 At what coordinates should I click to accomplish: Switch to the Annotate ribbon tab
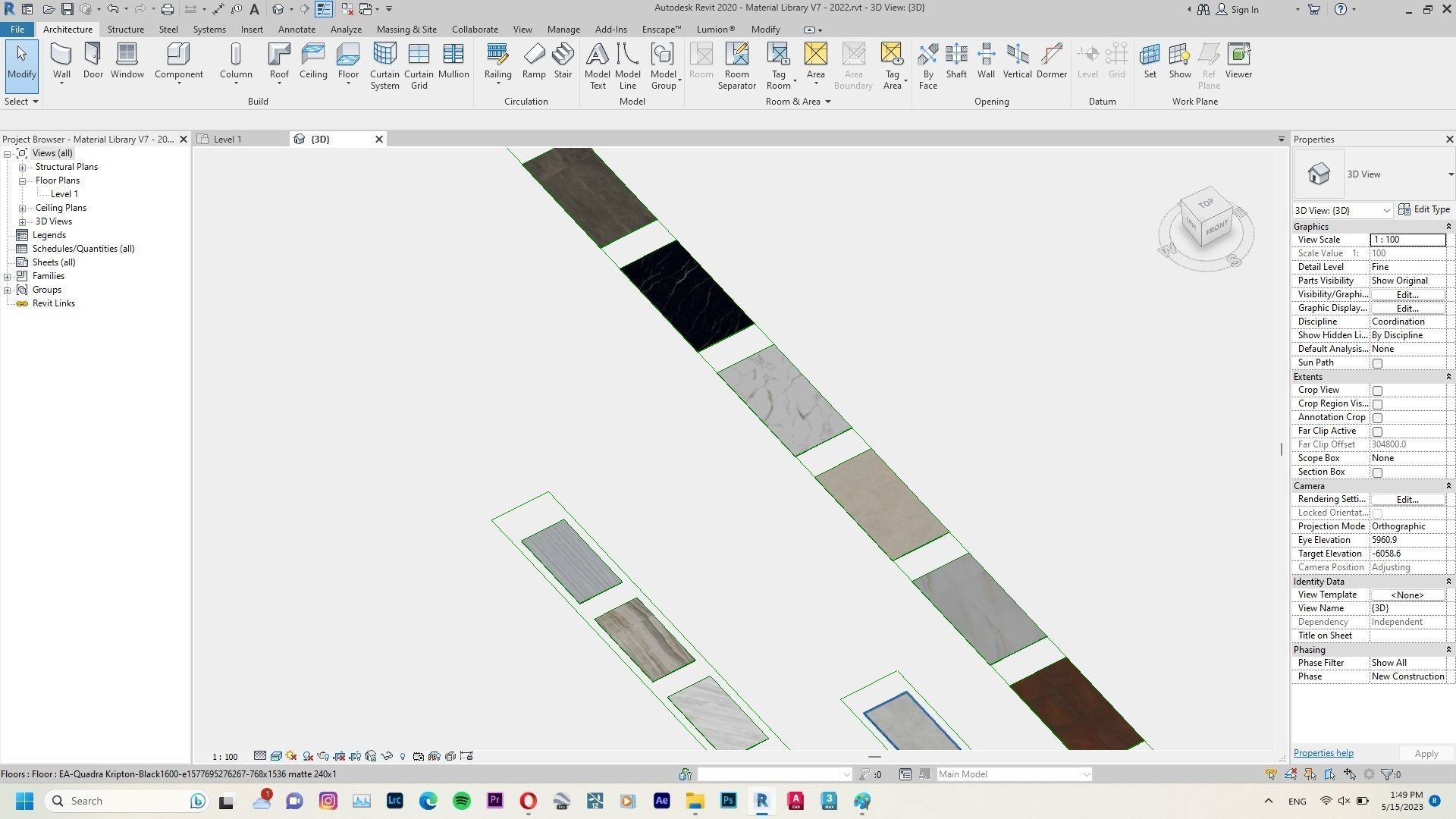tap(296, 29)
